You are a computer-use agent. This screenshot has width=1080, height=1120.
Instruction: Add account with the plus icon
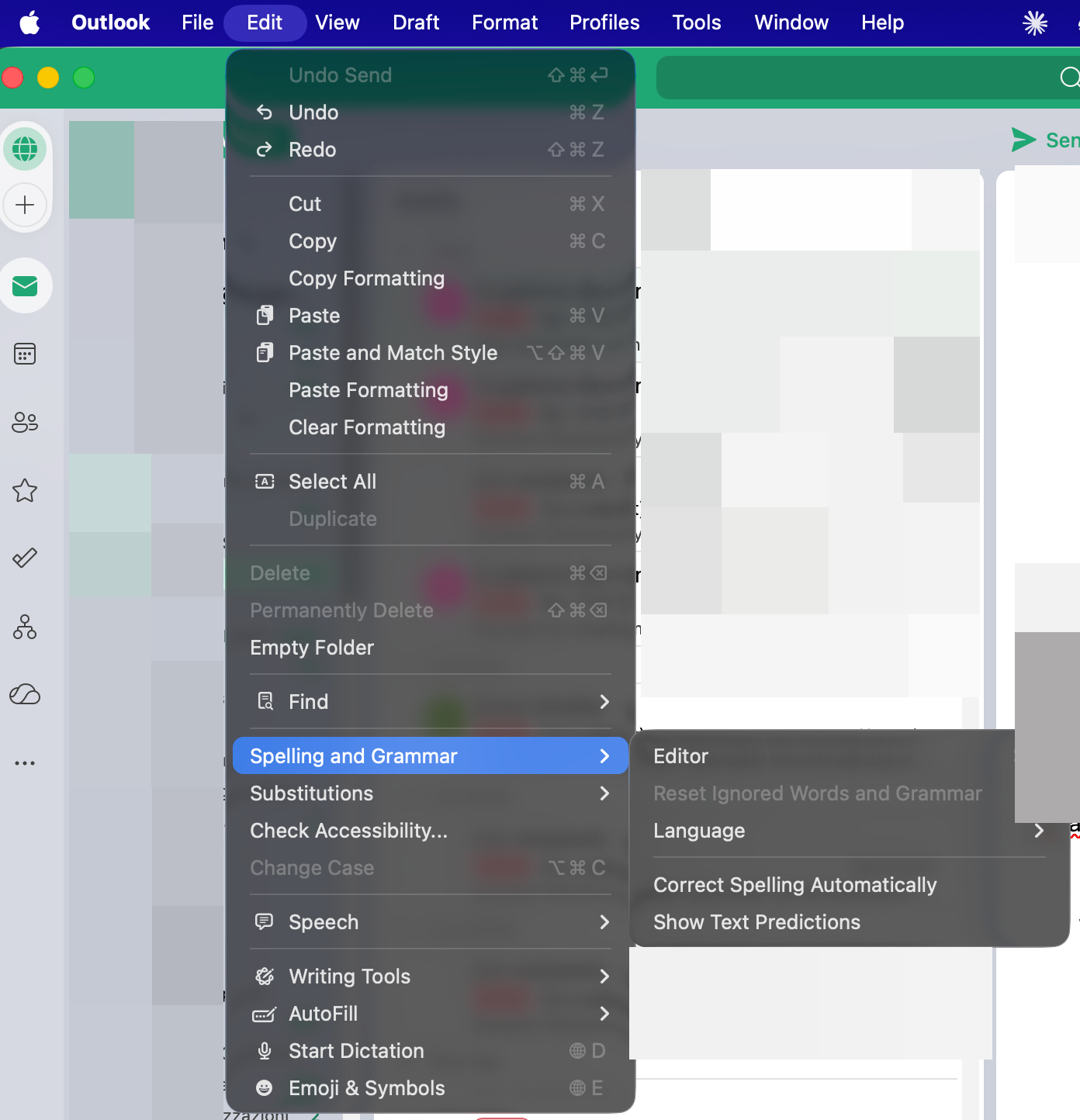(25, 205)
